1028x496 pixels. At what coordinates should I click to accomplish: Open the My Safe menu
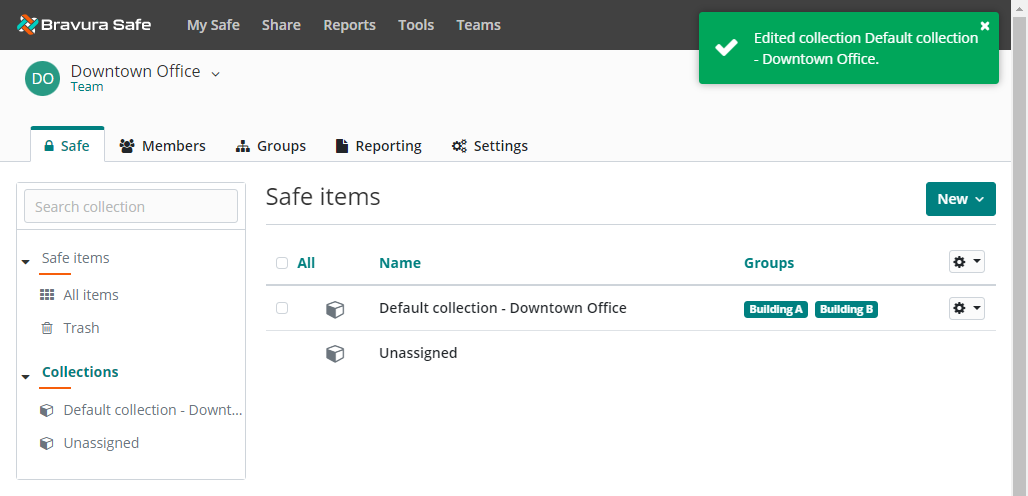213,25
